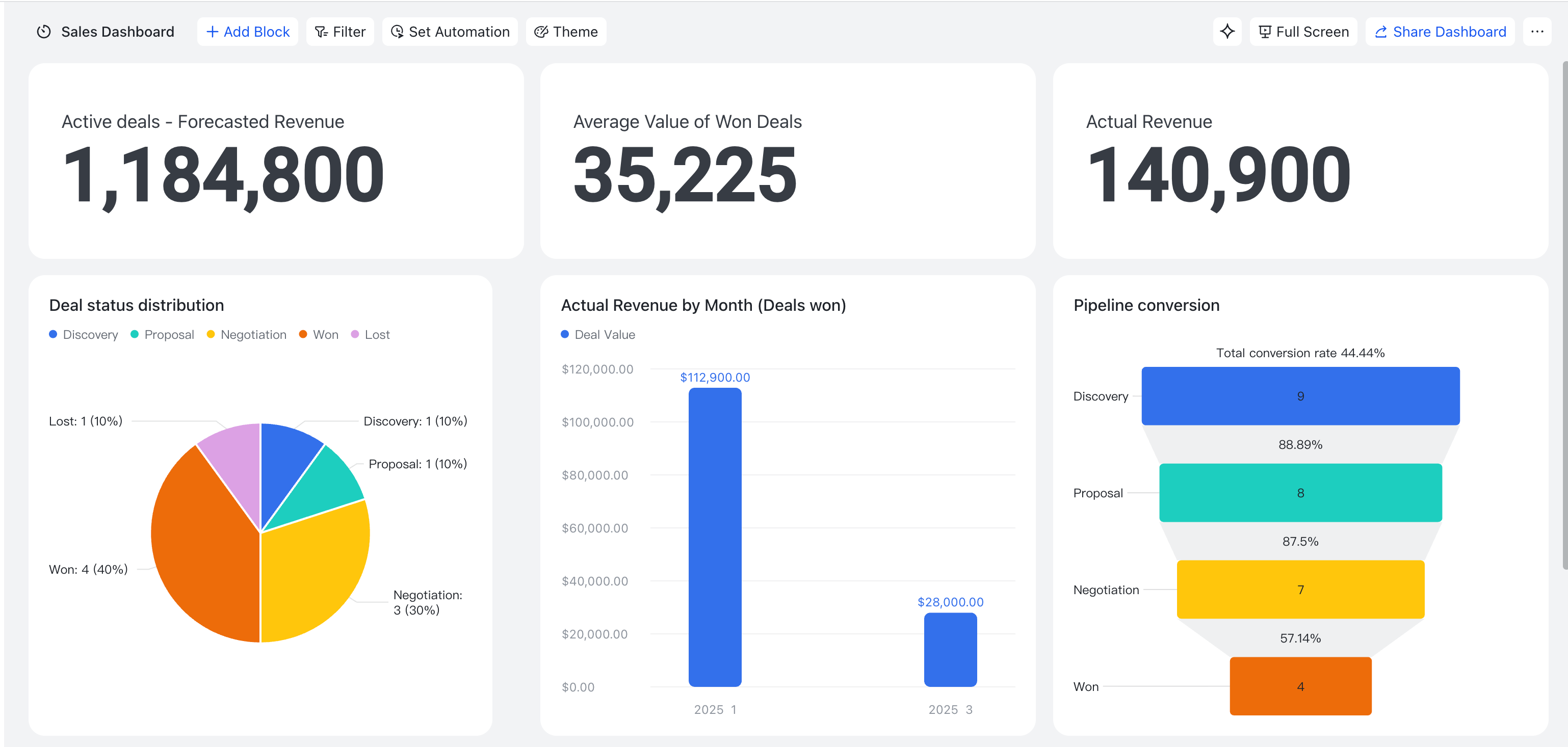
Task: Click the Filter funnel icon
Action: pos(321,32)
